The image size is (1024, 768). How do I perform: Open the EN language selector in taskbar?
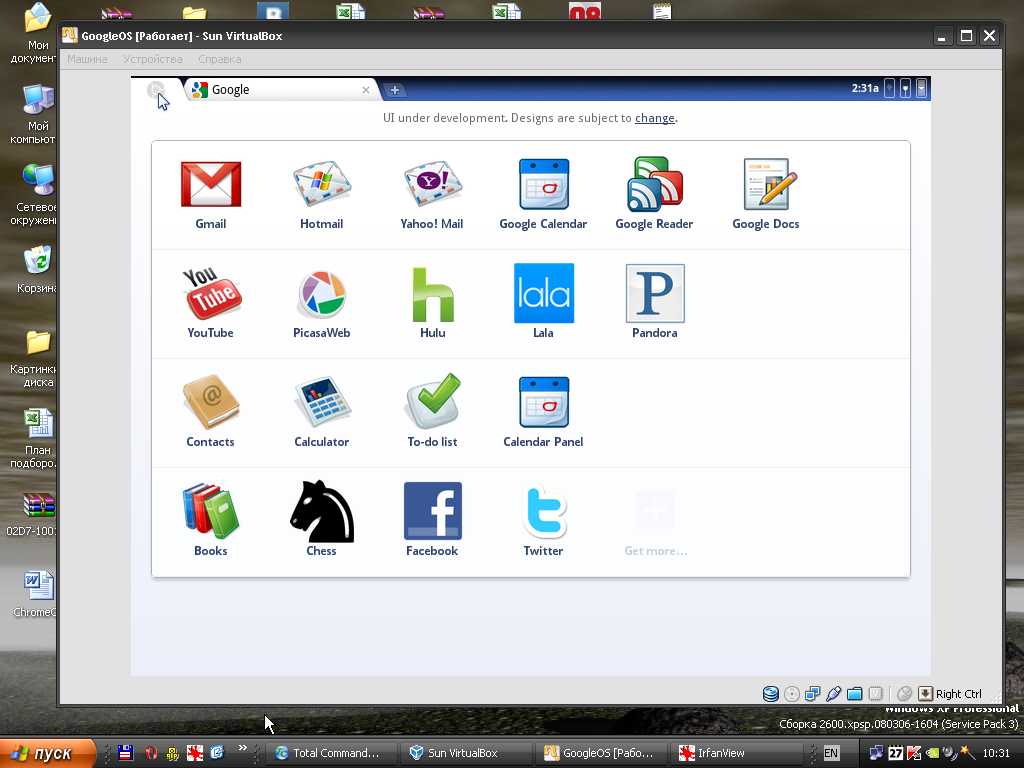click(x=831, y=753)
